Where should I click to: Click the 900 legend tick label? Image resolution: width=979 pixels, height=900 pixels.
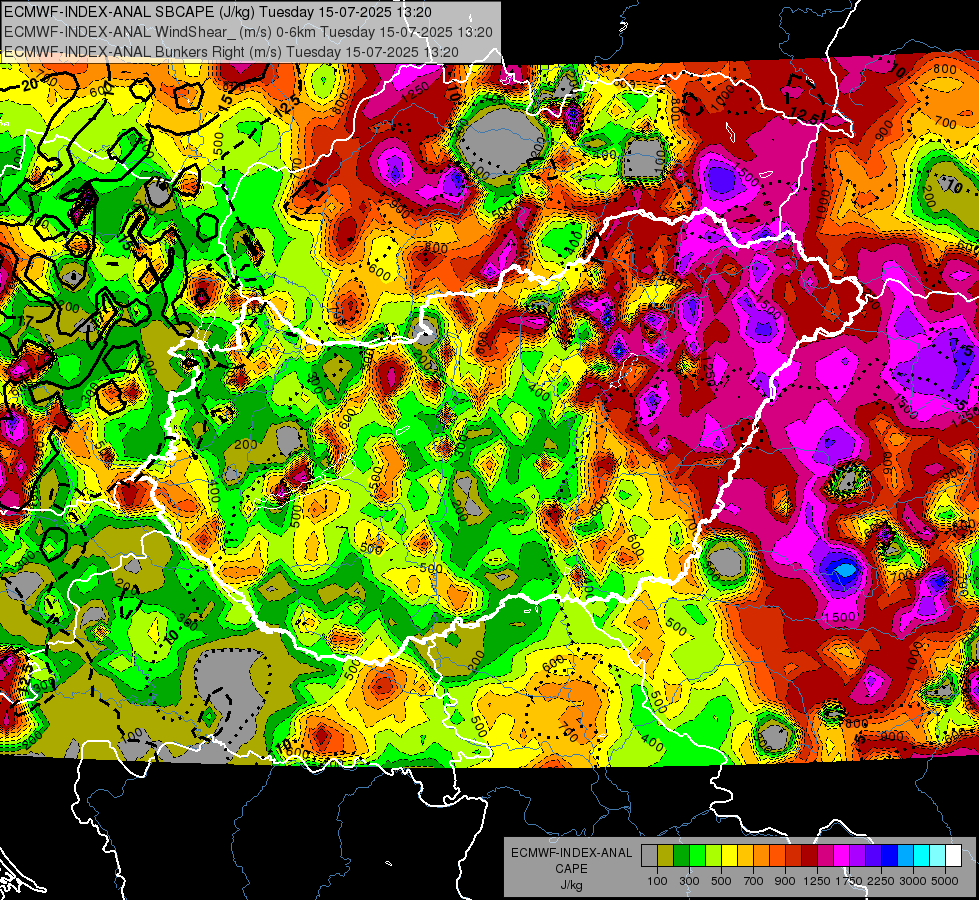[785, 881]
